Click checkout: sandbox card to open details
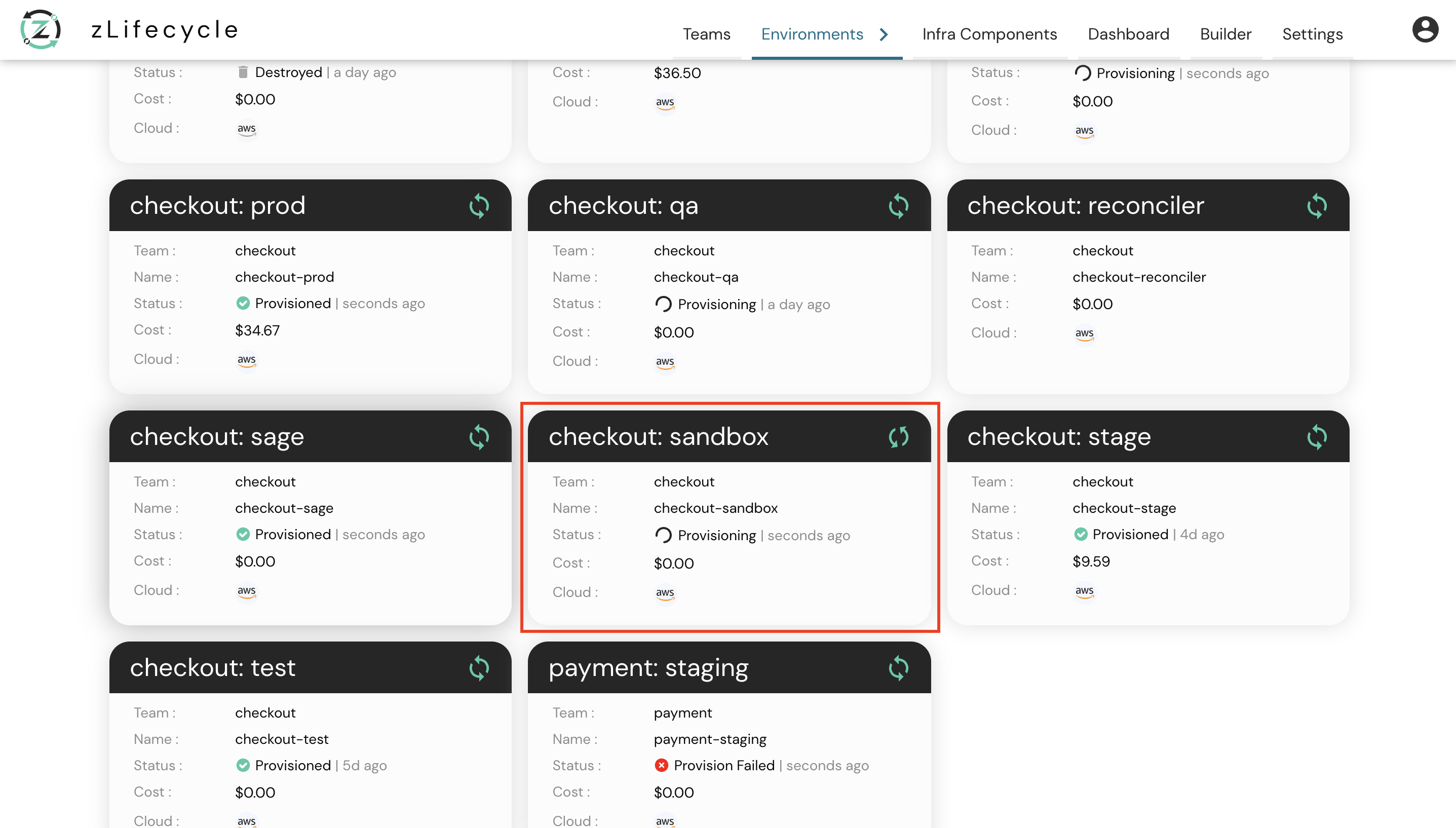Image resolution: width=1456 pixels, height=828 pixels. pos(730,516)
